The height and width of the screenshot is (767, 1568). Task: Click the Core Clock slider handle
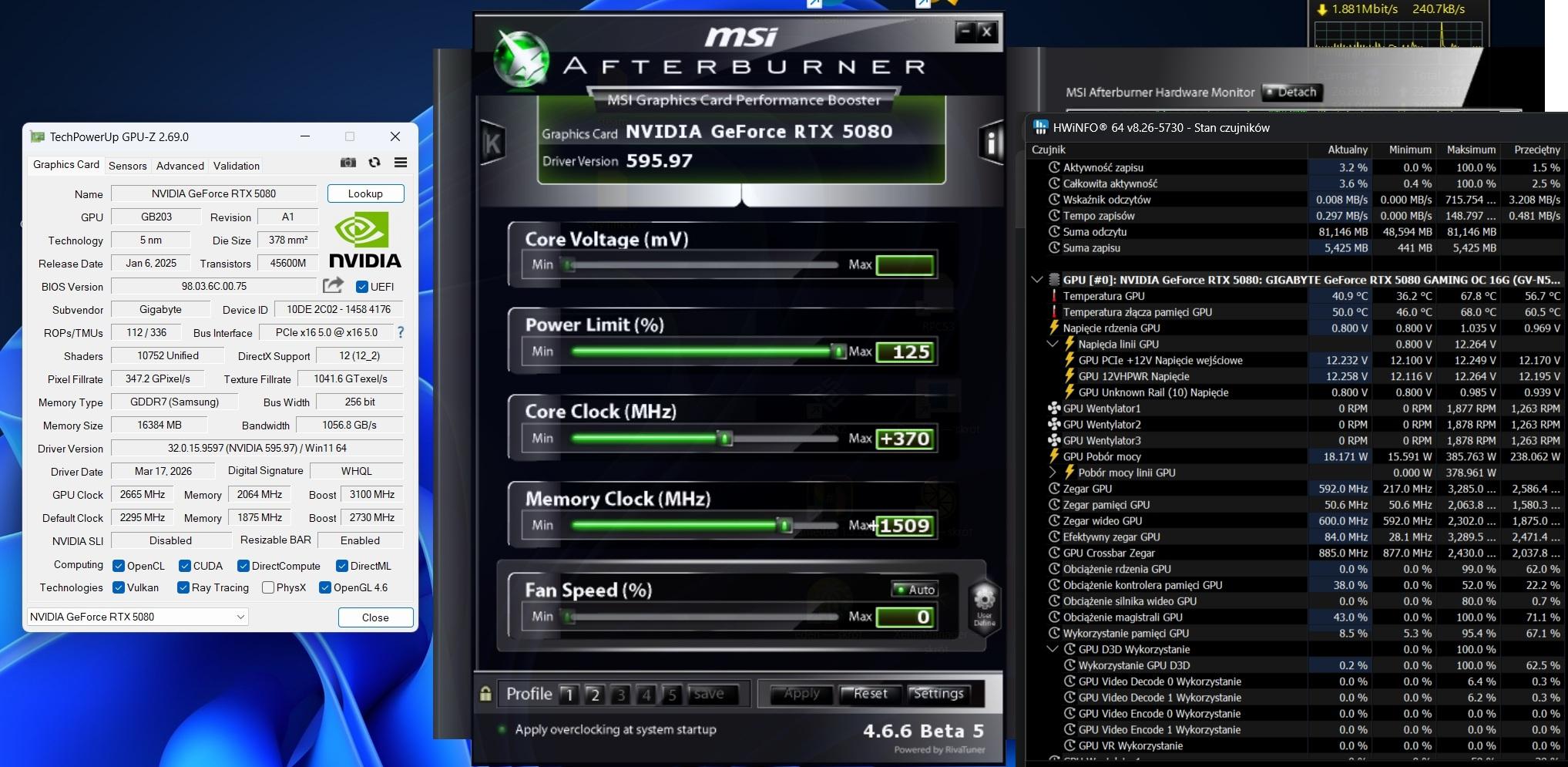(724, 439)
